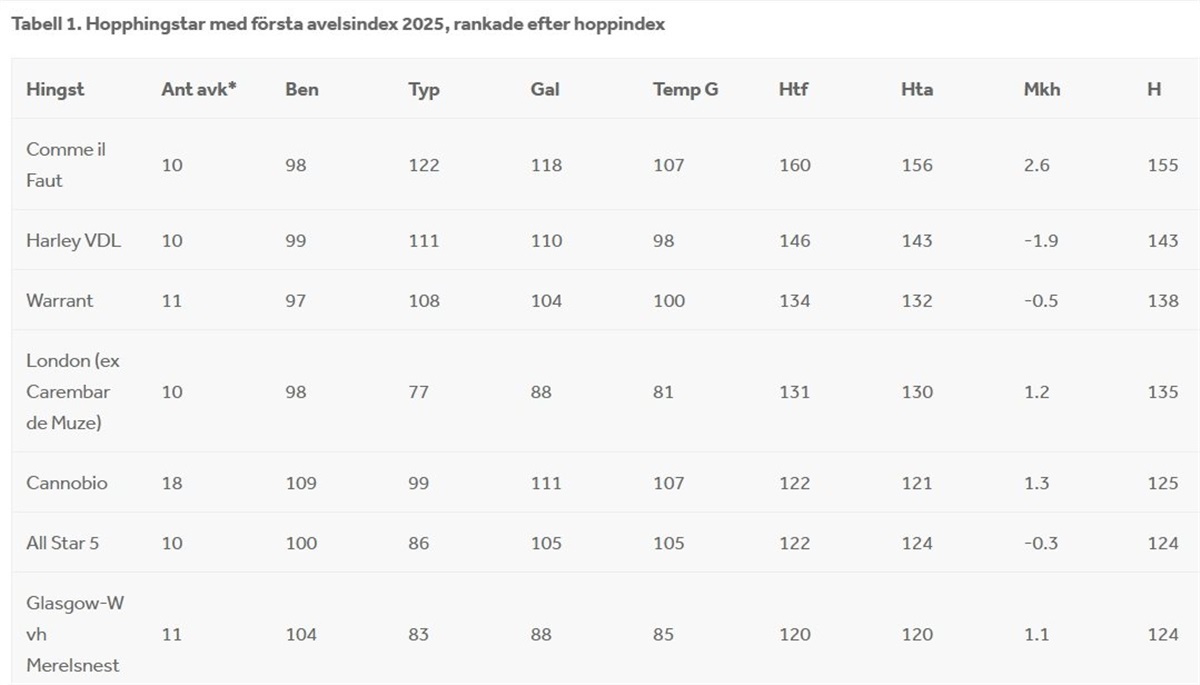Click Comme il Faut's Htf value 160
The height and width of the screenshot is (685, 1200).
click(795, 165)
